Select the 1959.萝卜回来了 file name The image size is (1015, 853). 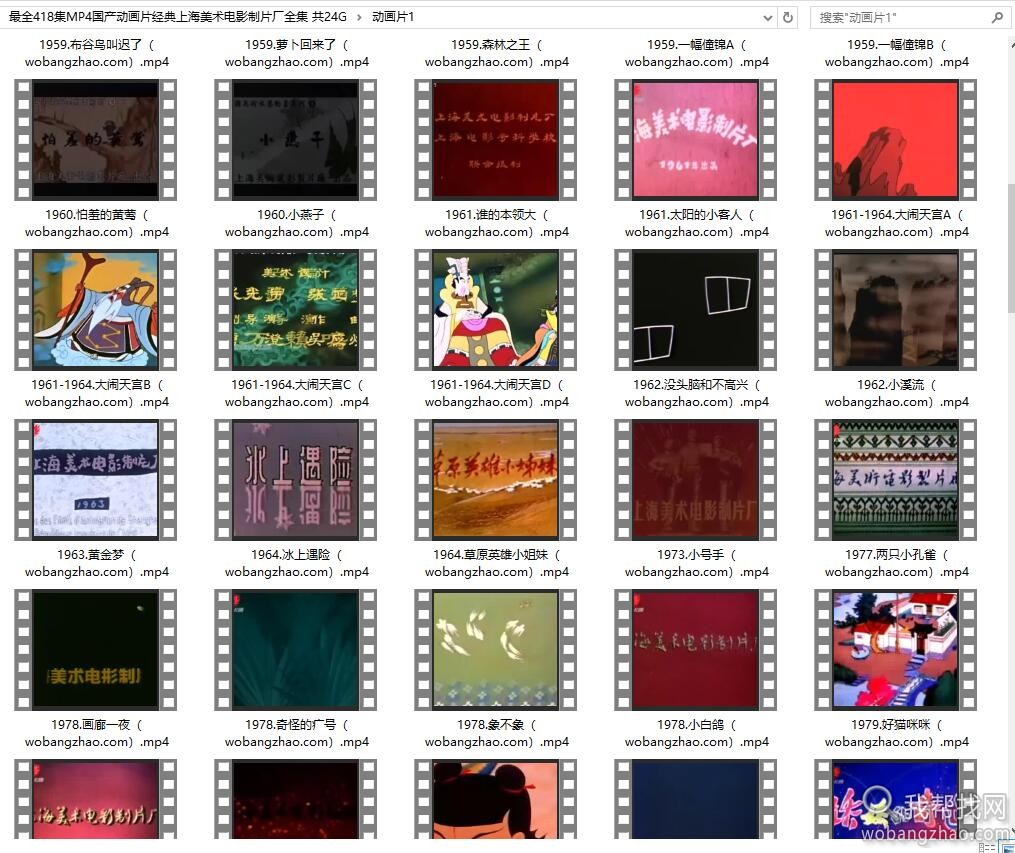(296, 53)
